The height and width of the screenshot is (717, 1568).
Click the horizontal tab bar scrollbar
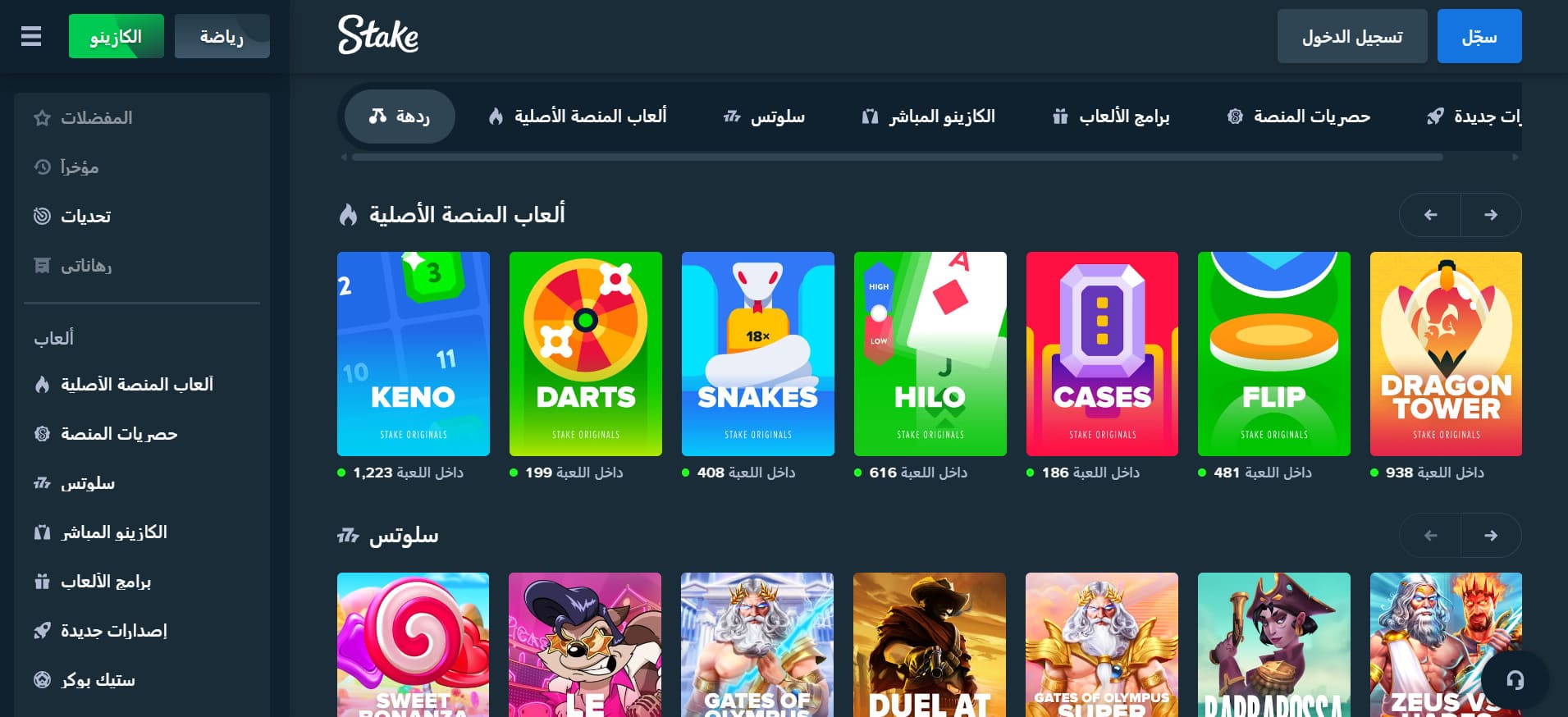(x=898, y=157)
